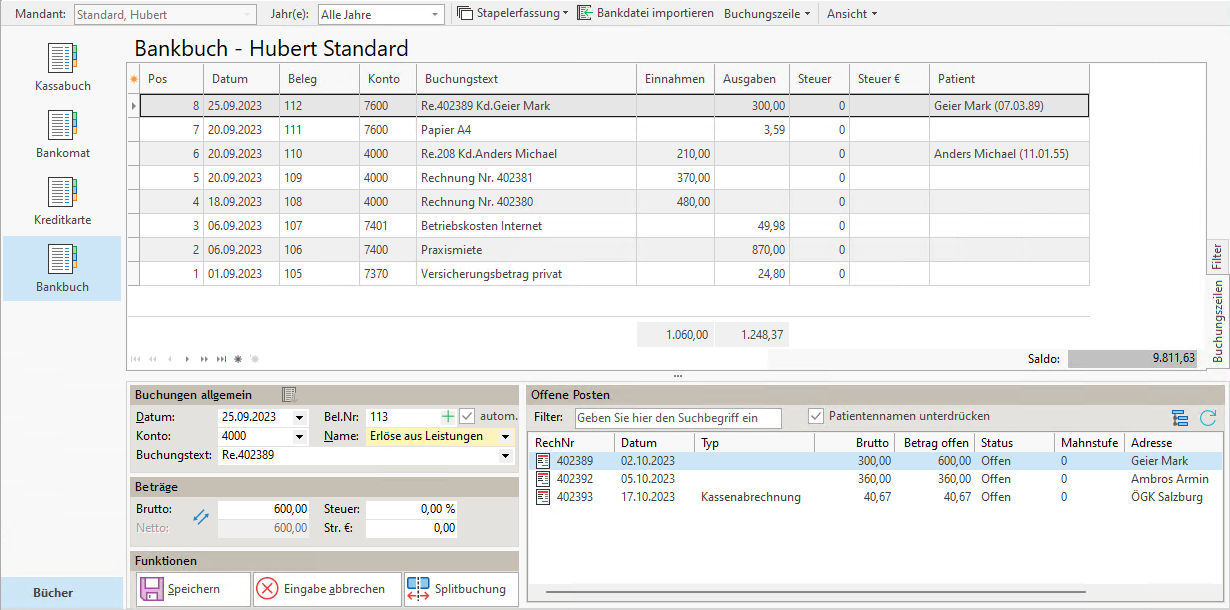Image resolution: width=1230 pixels, height=610 pixels.
Task: Select the Kreditkarte book icon
Action: pyautogui.click(x=62, y=193)
